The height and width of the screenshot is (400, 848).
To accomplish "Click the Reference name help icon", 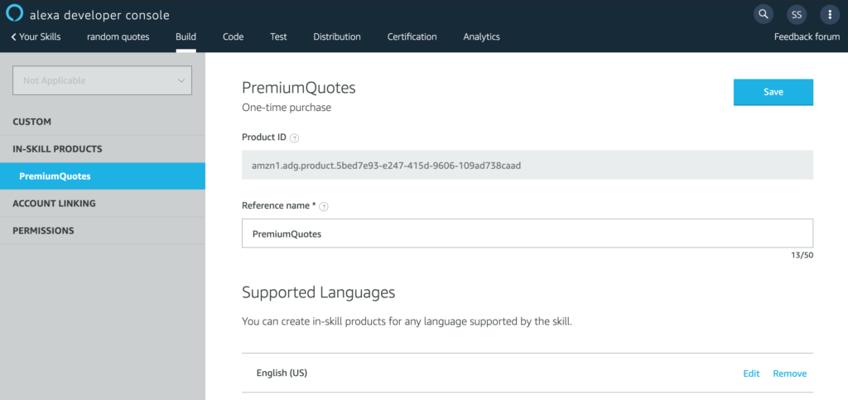I will click(x=323, y=206).
